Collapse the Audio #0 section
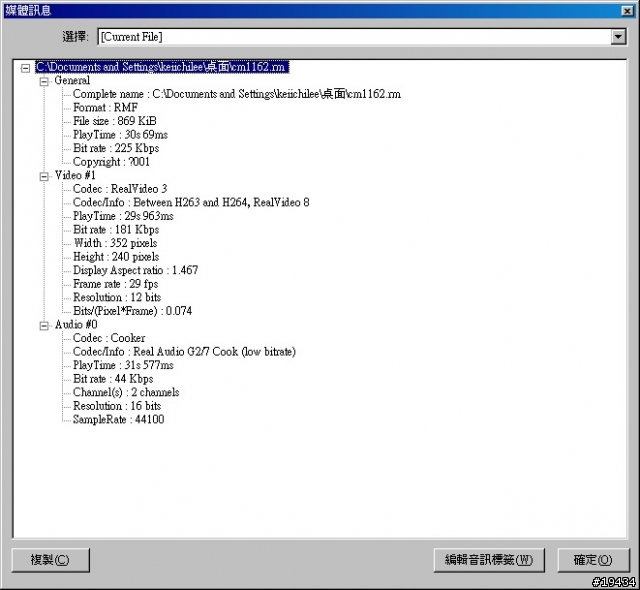The height and width of the screenshot is (590, 640). (44, 326)
